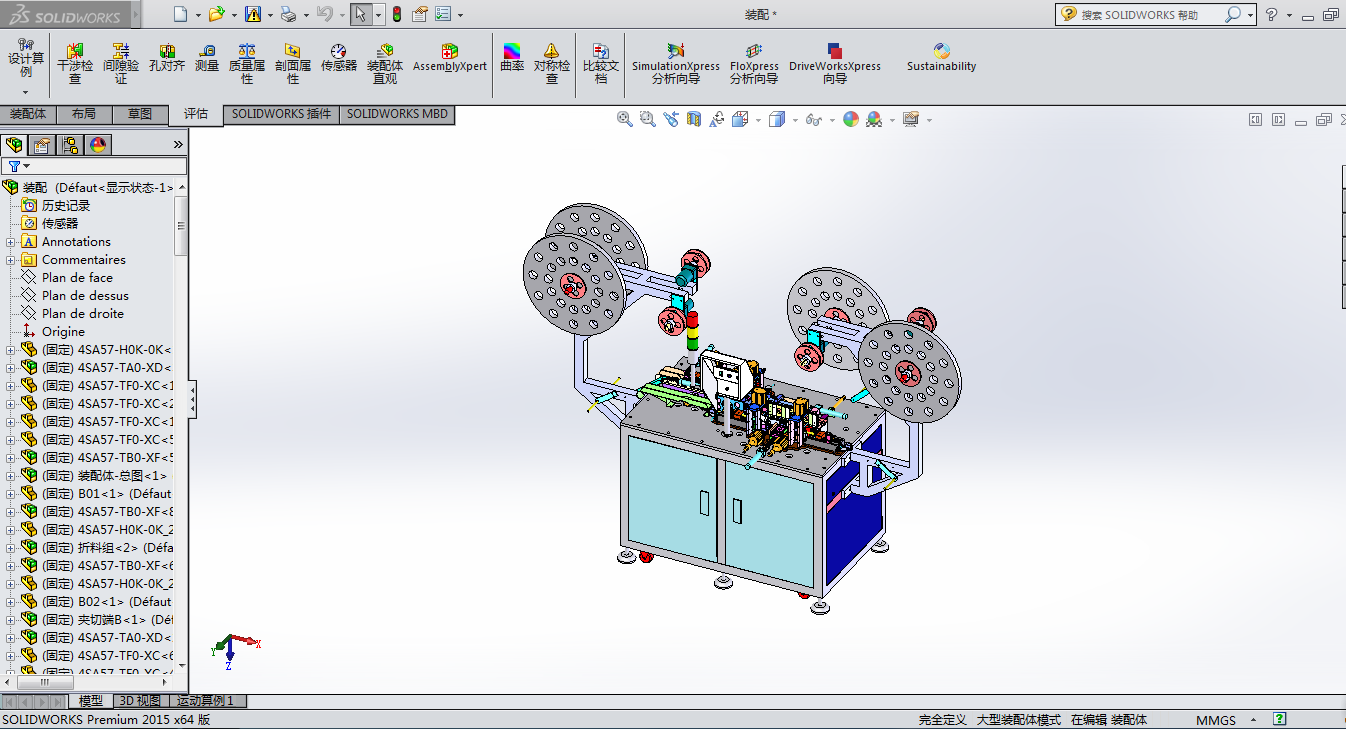The width and height of the screenshot is (1346, 729).
Task: Open the DisplayManager color-ball tab
Action: pyautogui.click(x=98, y=145)
